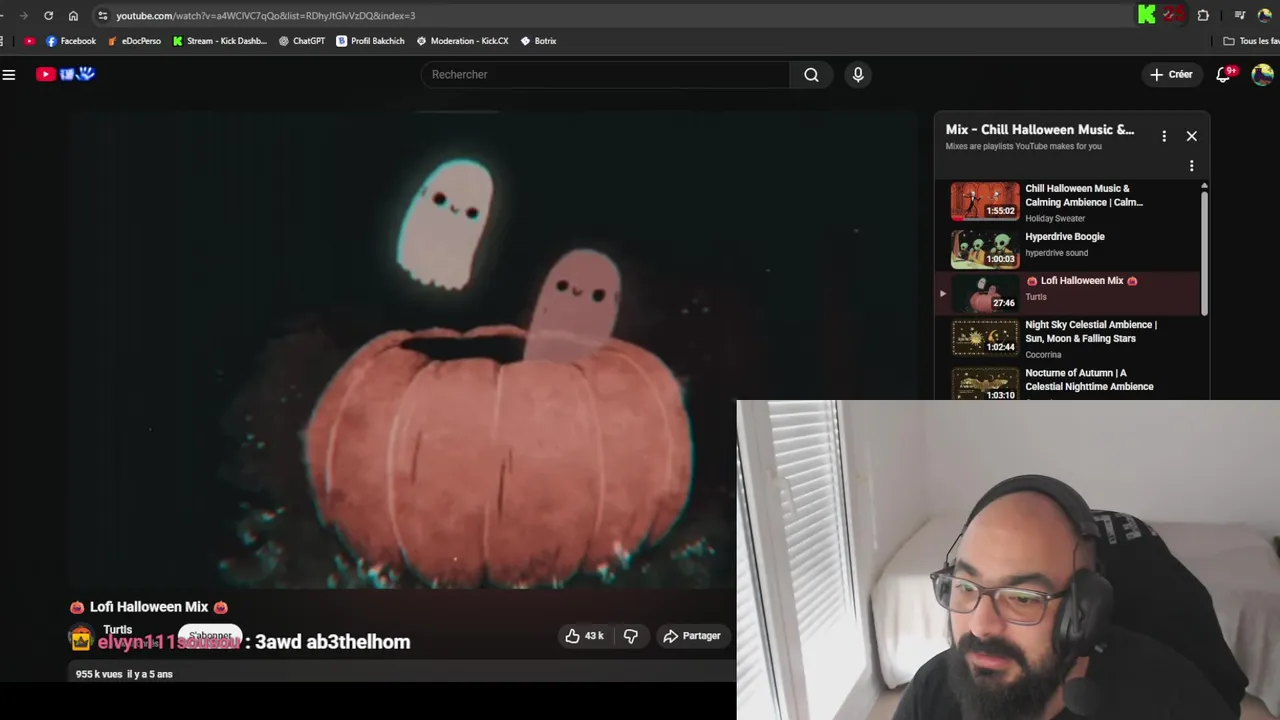Open the Profil Bakchich bookmark
The image size is (1280, 720).
pos(370,41)
